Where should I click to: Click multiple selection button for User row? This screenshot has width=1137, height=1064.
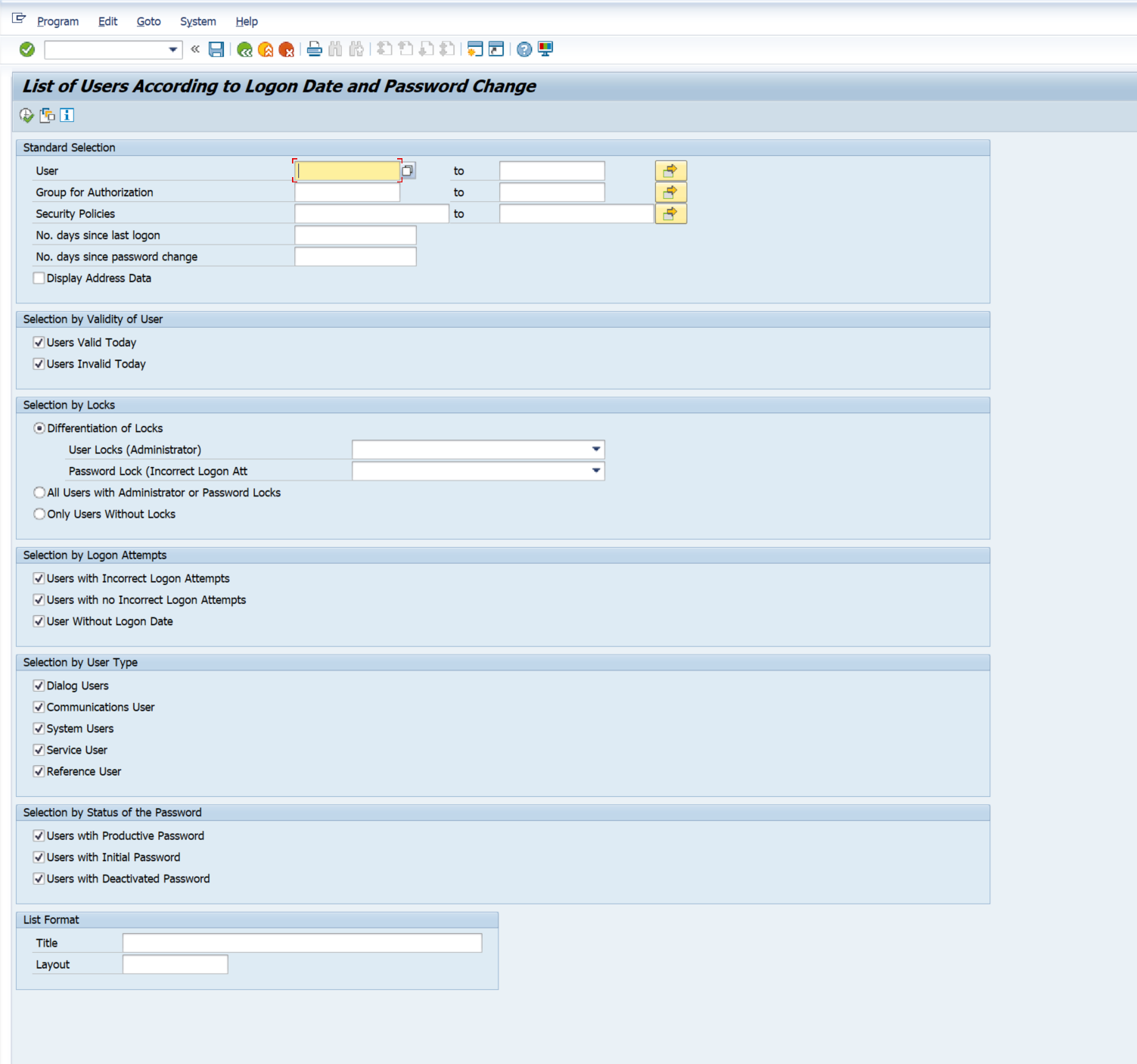pyautogui.click(x=670, y=171)
